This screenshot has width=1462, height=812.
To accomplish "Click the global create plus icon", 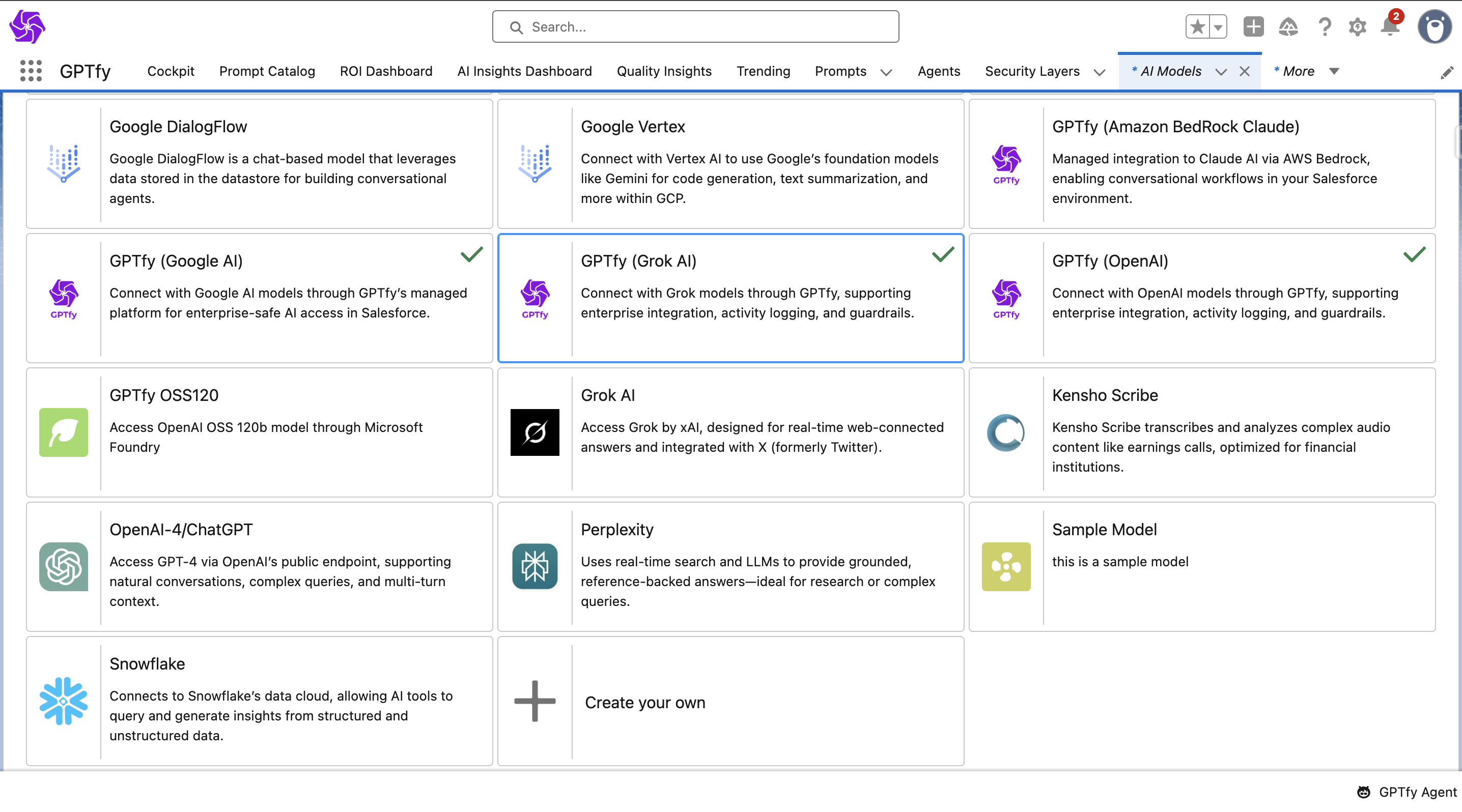I will coord(1253,26).
